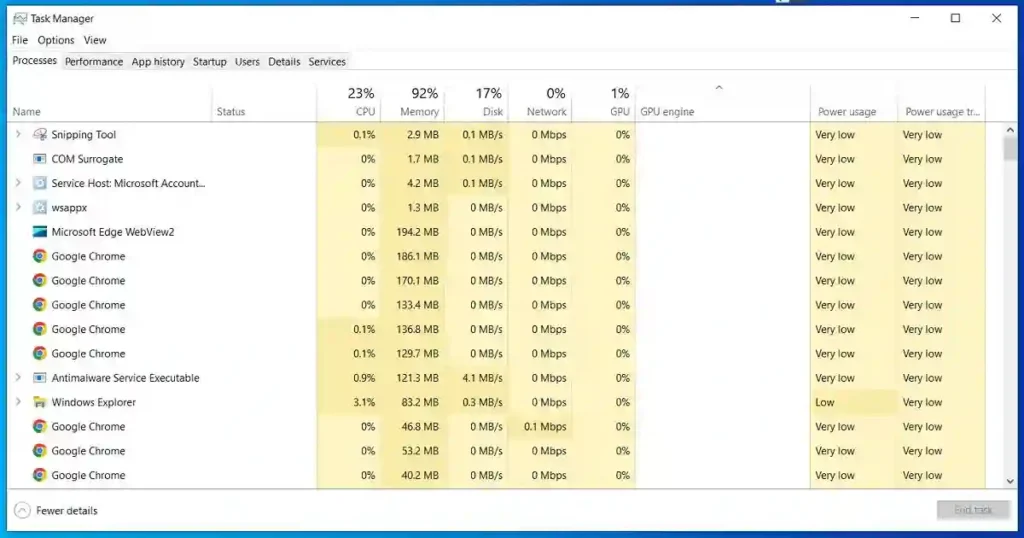The width and height of the screenshot is (1024, 538).
Task: Click Chrome icon in the 40.2 MB row
Action: pos(40,475)
